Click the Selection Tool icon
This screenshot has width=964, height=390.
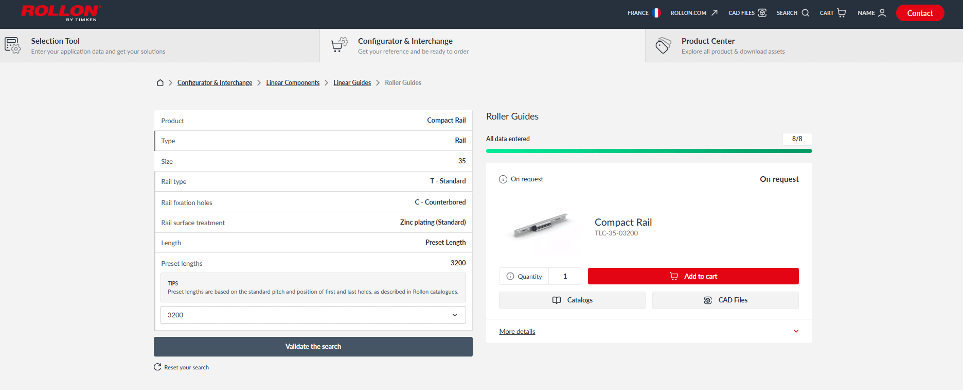(12, 45)
